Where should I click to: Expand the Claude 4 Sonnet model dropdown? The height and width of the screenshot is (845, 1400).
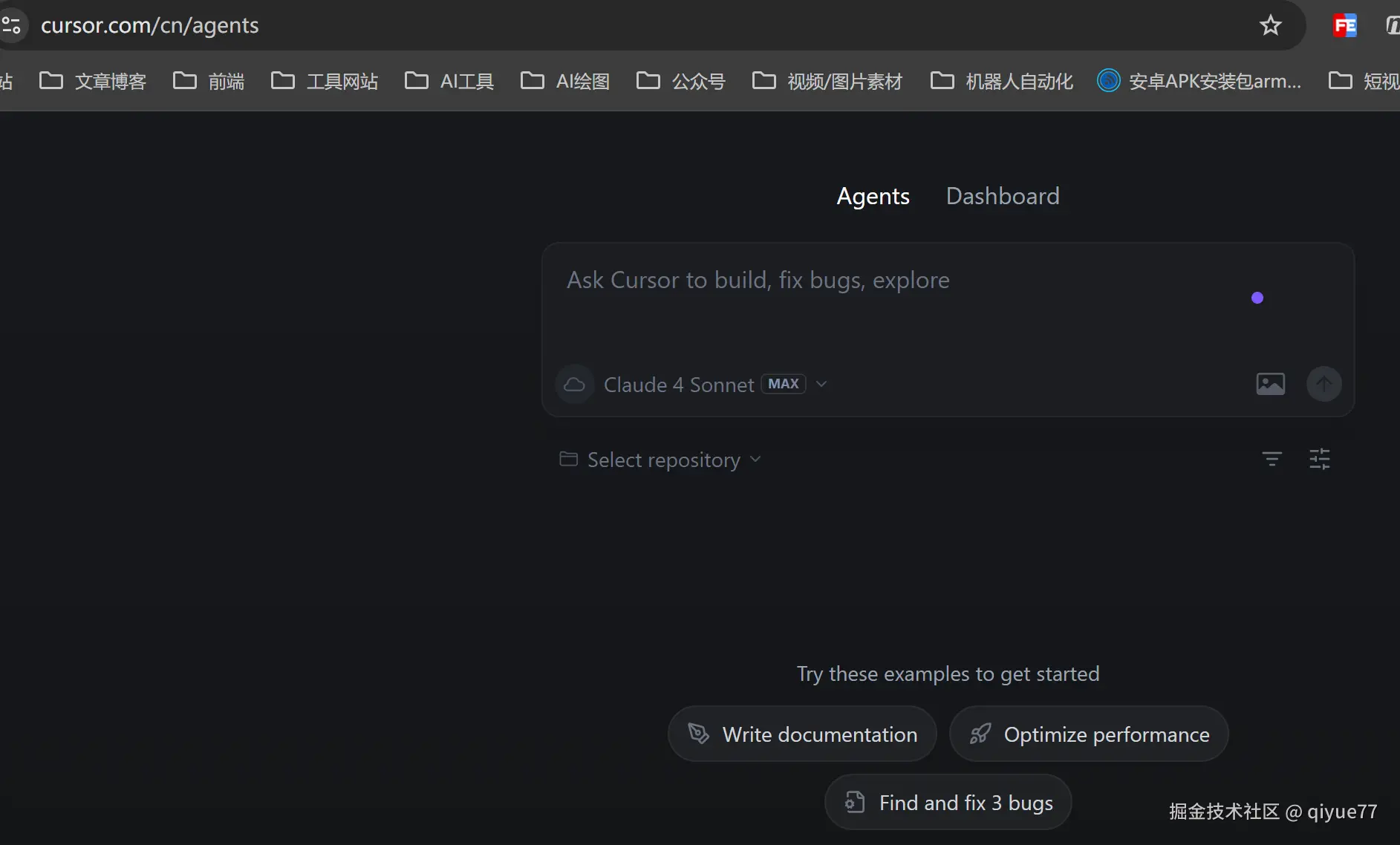[715, 385]
